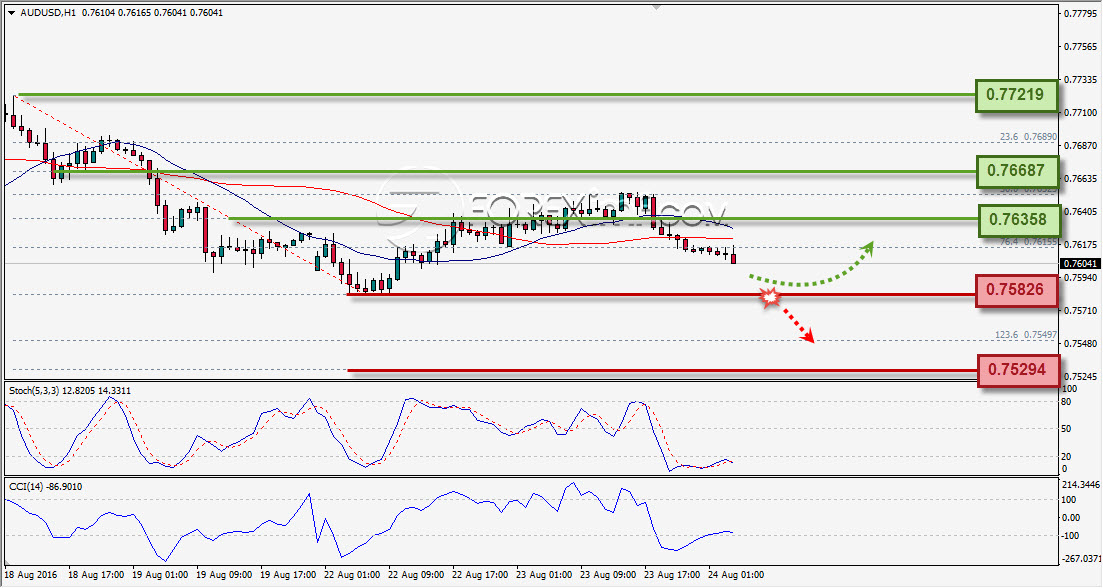This screenshot has width=1103, height=588.
Task: Click time axis label 23 Aug 01:00
Action: (x=544, y=575)
